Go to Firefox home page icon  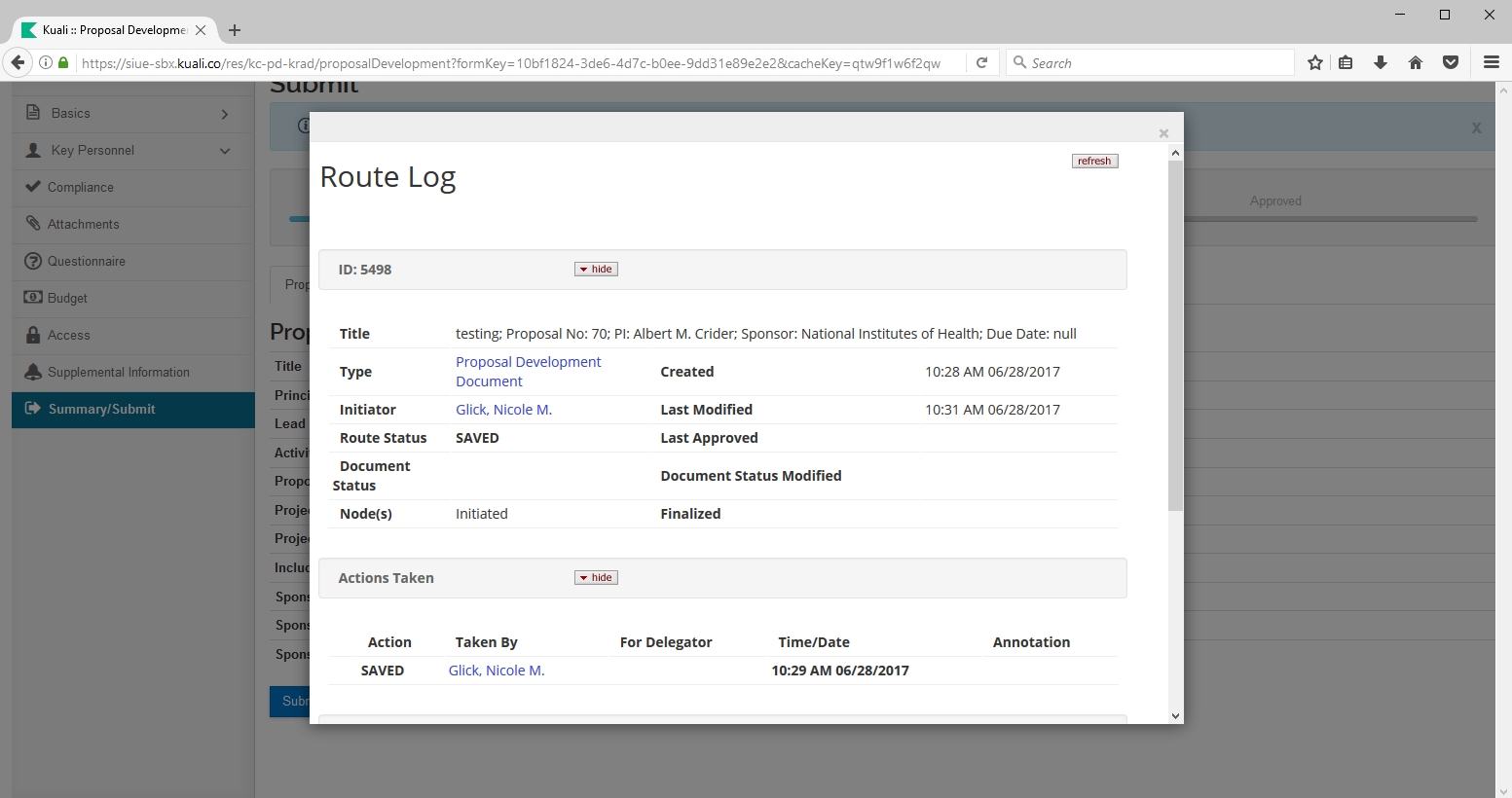(1416, 63)
